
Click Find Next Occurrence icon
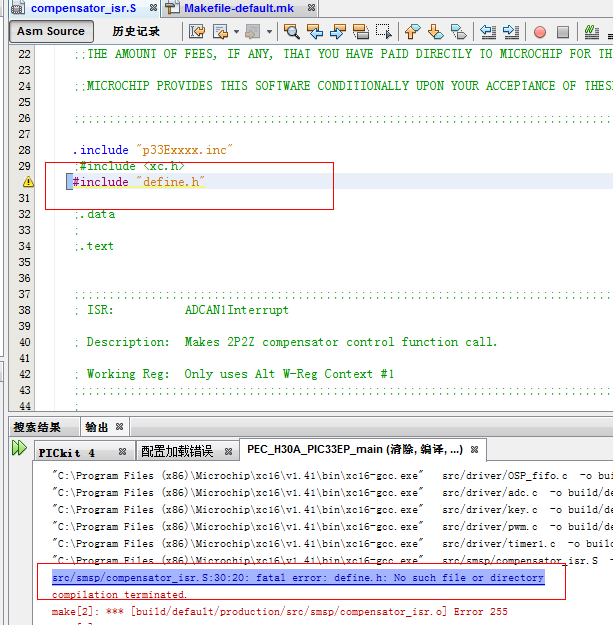coord(338,31)
